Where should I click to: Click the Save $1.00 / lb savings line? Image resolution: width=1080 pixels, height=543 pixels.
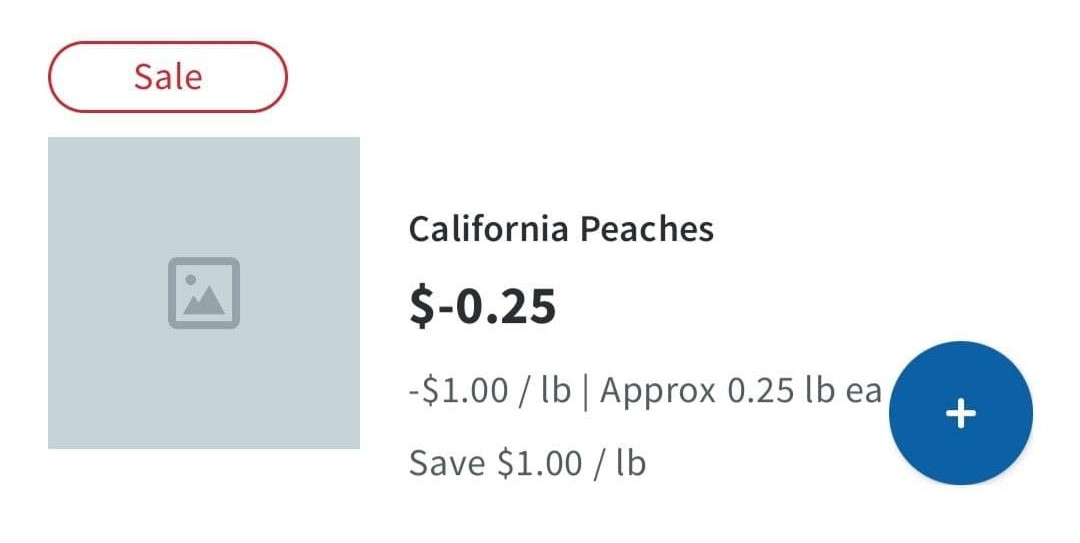click(x=527, y=463)
